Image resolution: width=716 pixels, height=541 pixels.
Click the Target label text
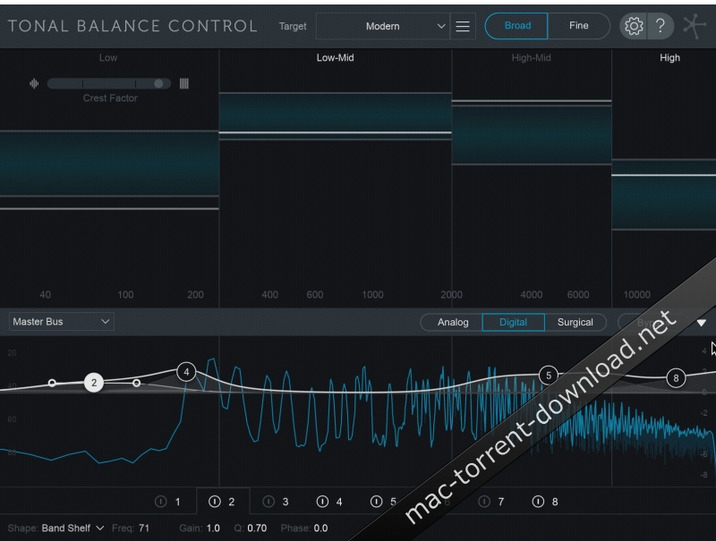[293, 26]
